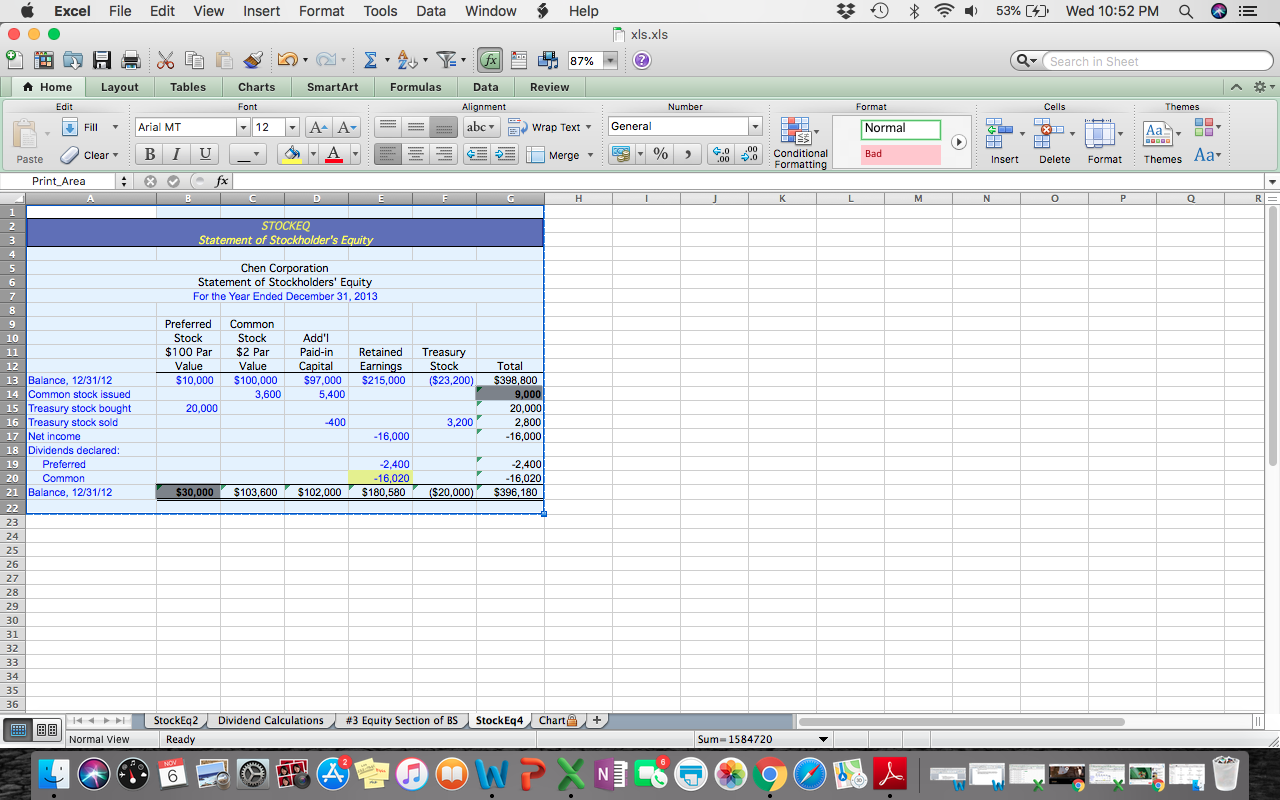Expand the Merge options dropdown

[x=590, y=155]
